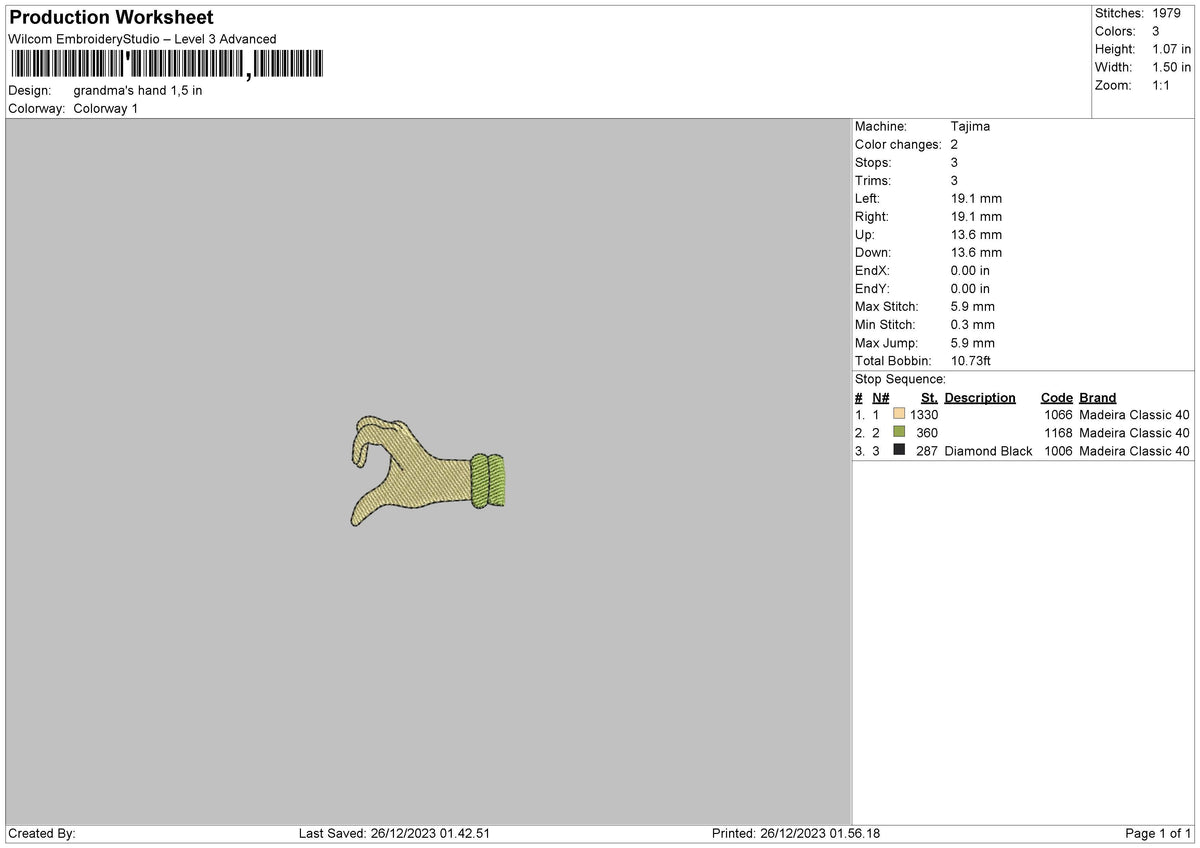This screenshot has width=1200, height=848.
Task: Click 'Wilcom EmbroideryStudio – Level 3 Advanced' text
Action: click(142, 39)
